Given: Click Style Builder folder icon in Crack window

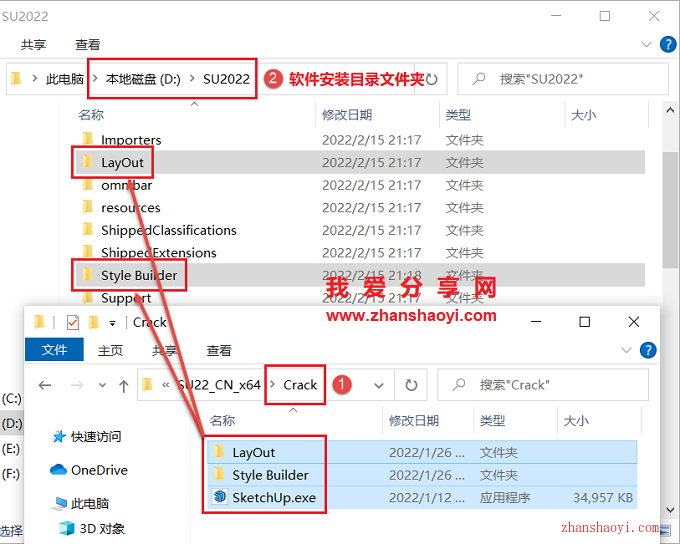Looking at the screenshot, I should pyautogui.click(x=219, y=474).
